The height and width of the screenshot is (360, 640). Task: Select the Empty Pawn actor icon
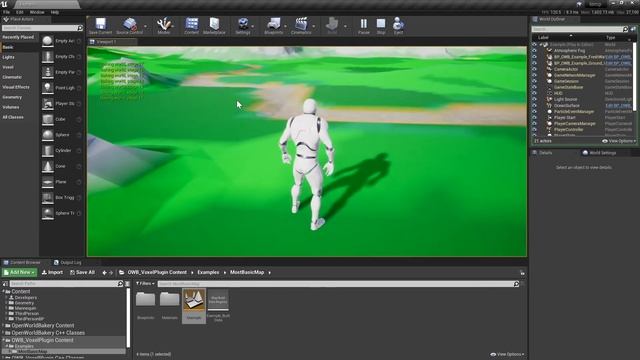[x=48, y=72]
